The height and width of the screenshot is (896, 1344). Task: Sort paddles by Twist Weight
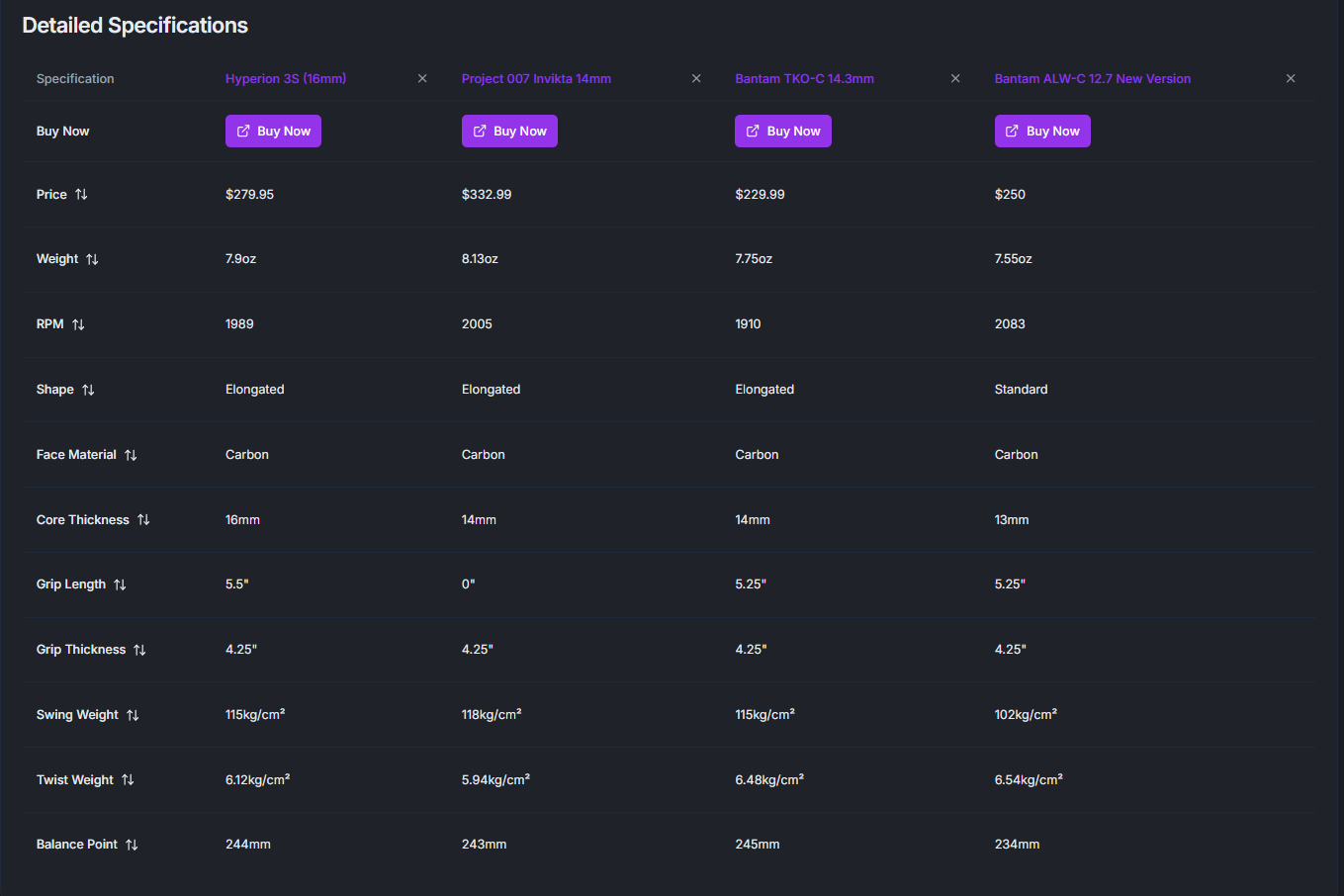(x=128, y=779)
